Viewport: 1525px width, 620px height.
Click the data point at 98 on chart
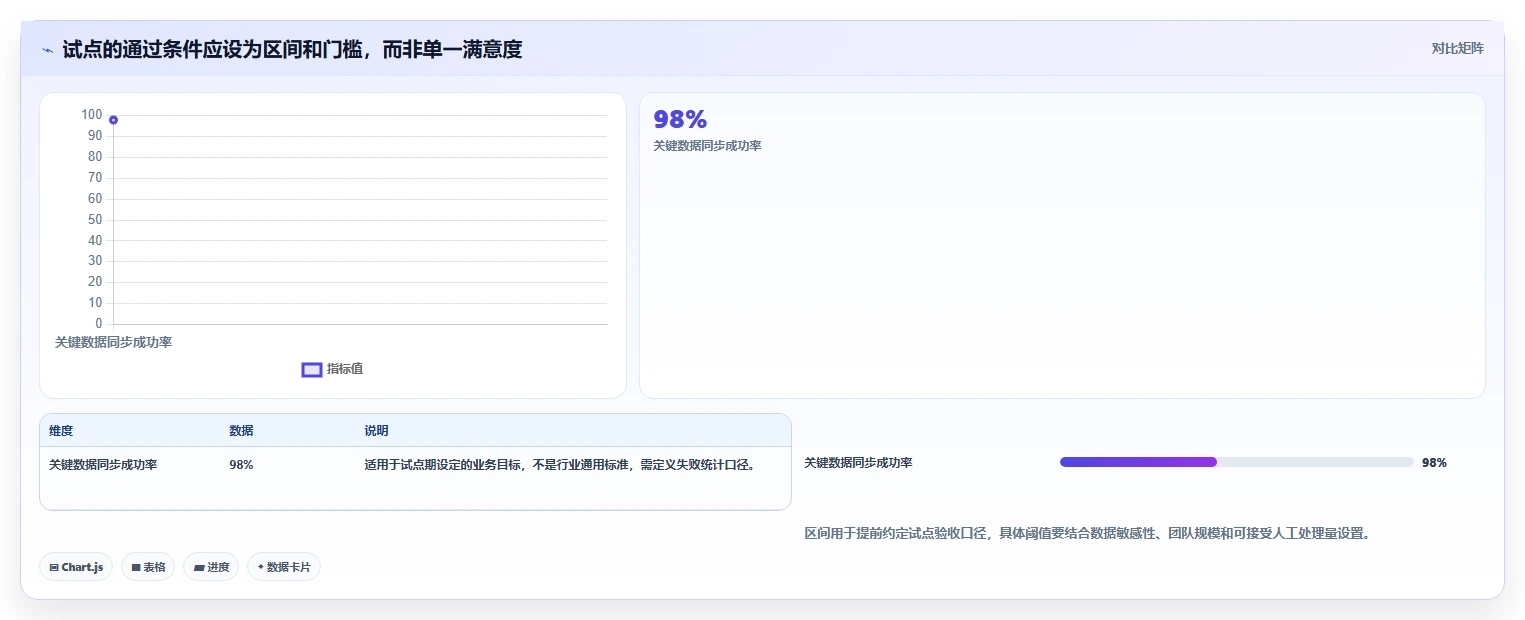[113, 120]
